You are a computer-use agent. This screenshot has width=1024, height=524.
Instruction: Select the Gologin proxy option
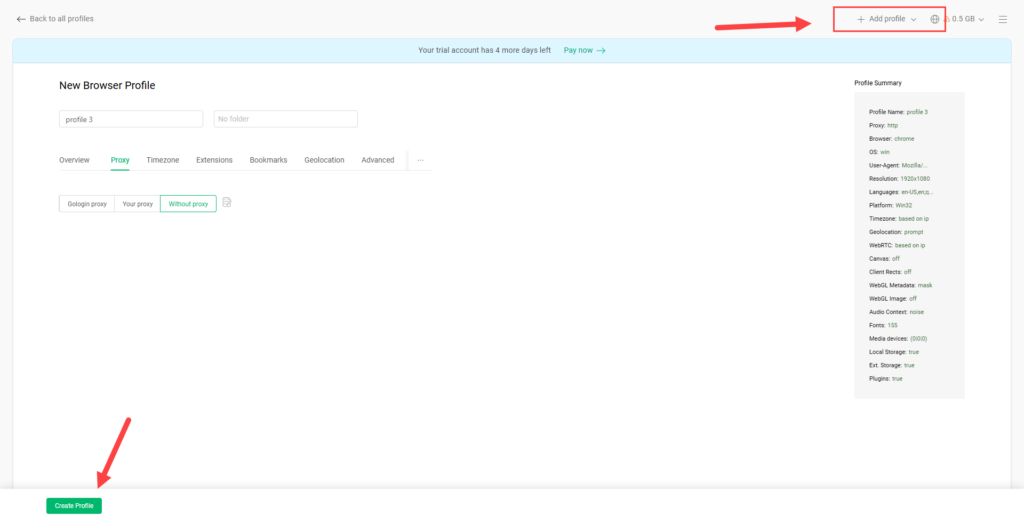pos(87,204)
